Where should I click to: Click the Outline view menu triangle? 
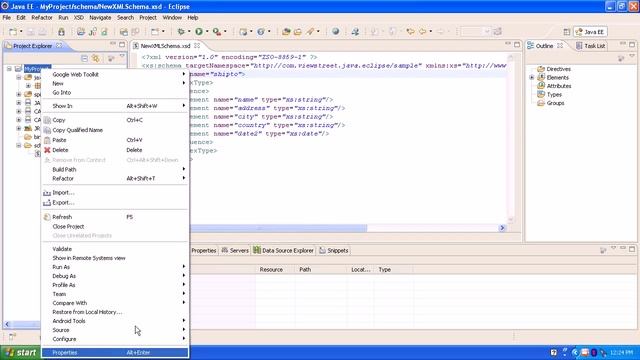632,56
